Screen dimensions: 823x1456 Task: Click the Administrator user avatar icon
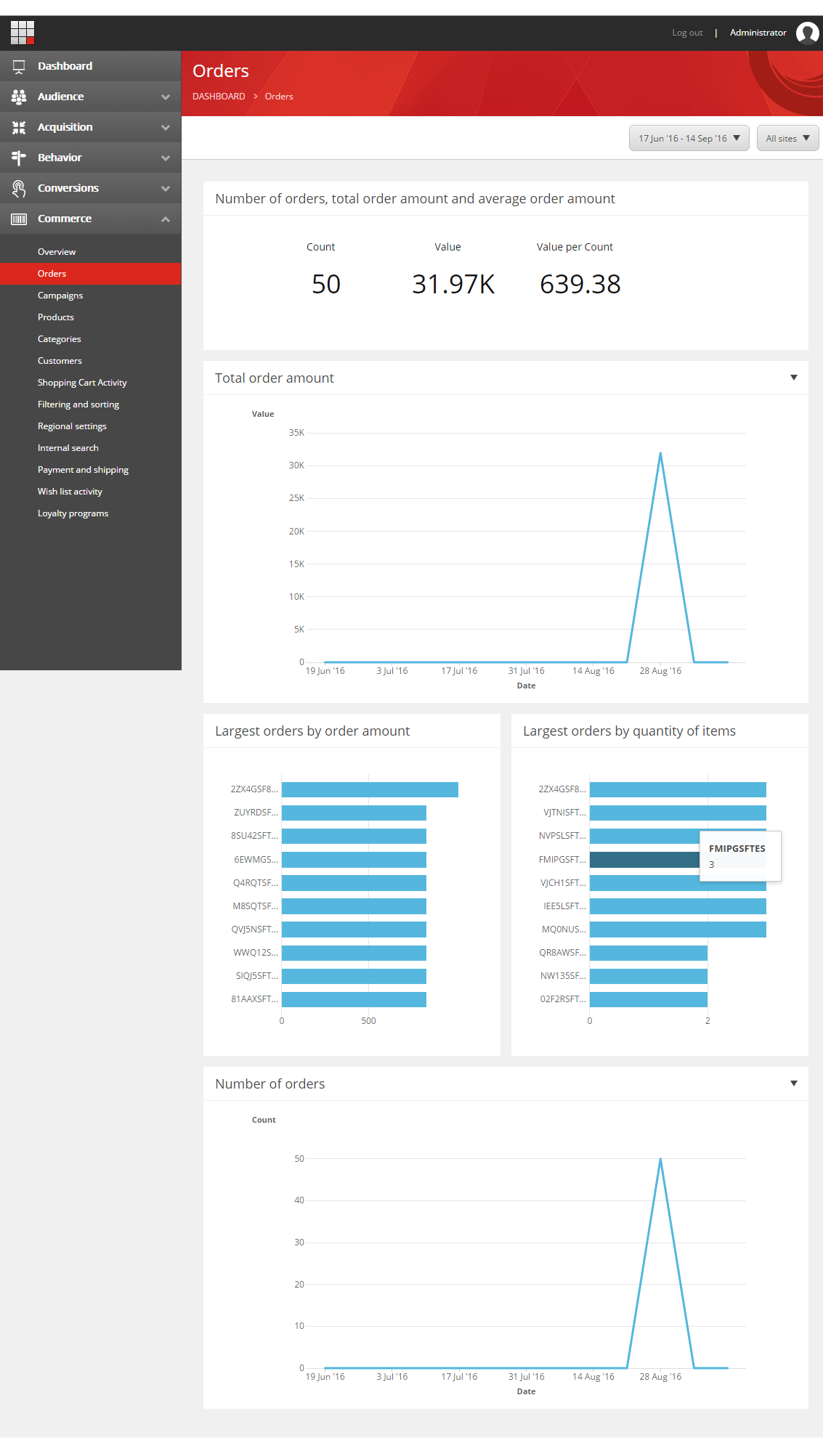(807, 33)
